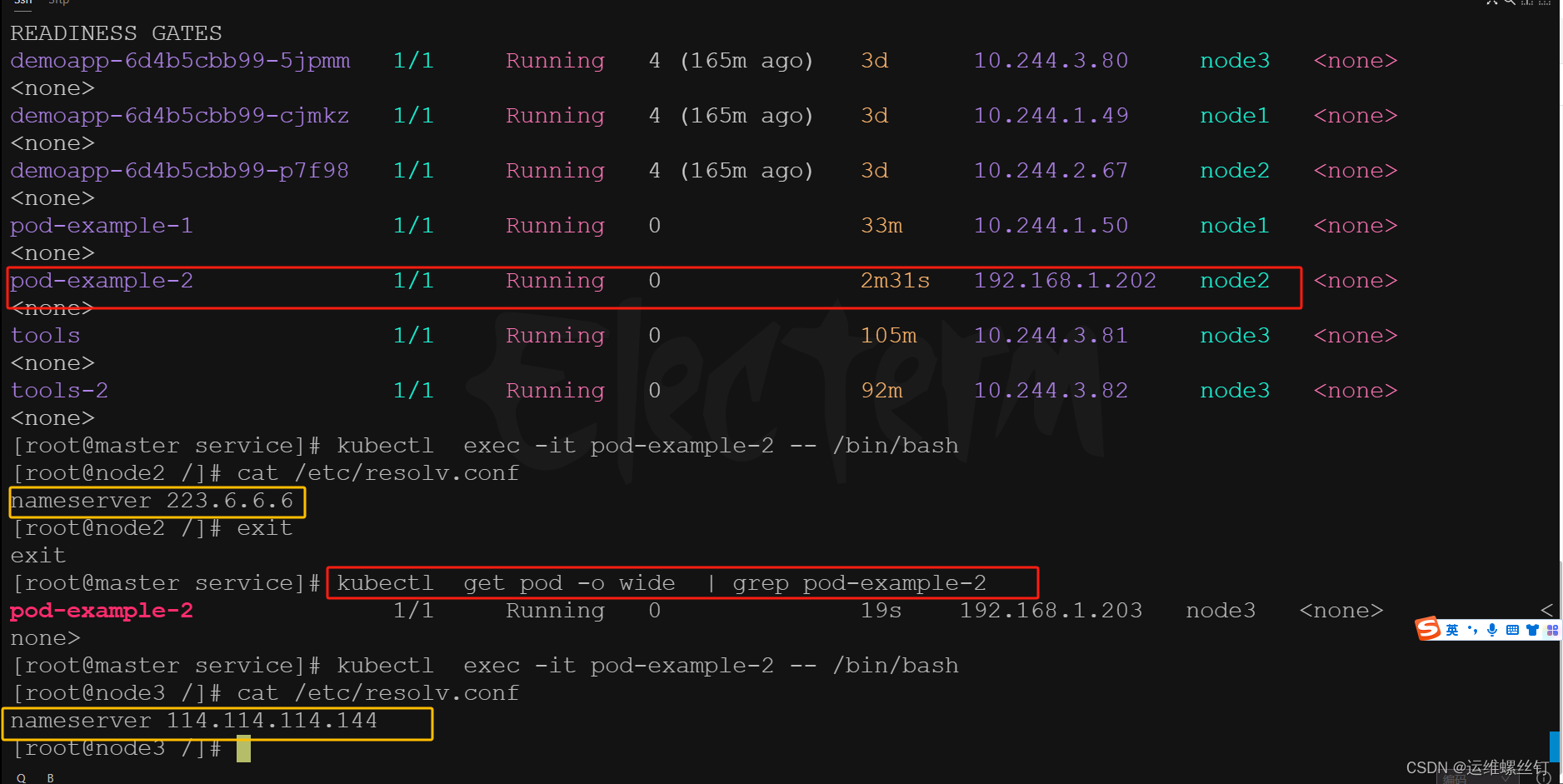Click IP address 10.244.3.80

click(1051, 61)
